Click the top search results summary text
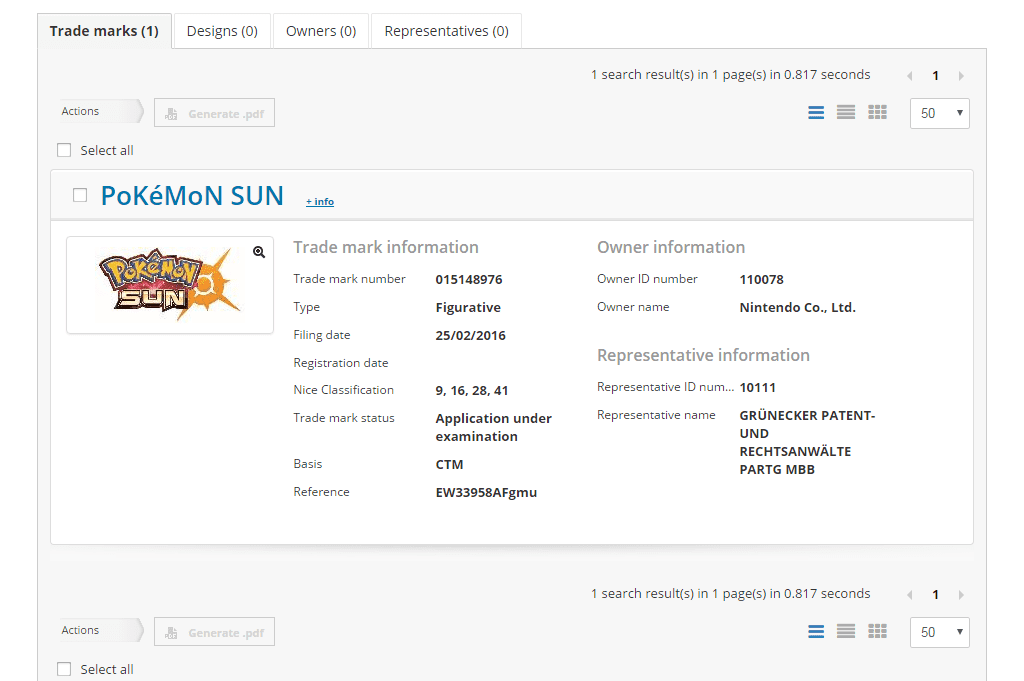 point(731,75)
